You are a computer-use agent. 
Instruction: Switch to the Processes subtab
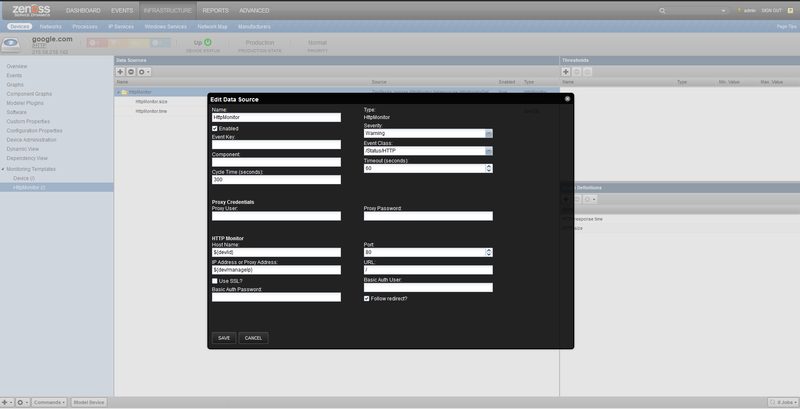click(x=85, y=27)
